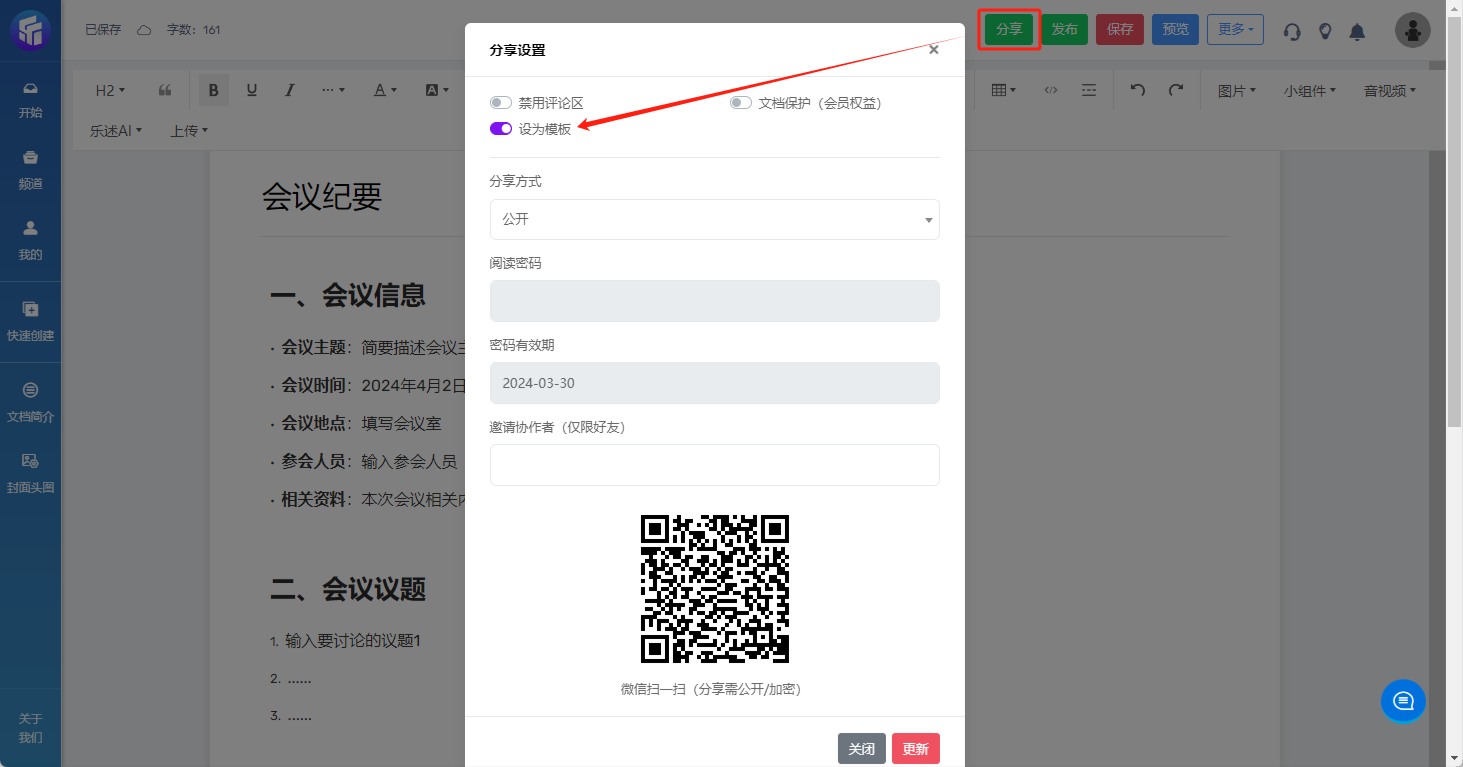Open the ··· more formatting dropdown
1463x767 pixels.
pyautogui.click(x=333, y=90)
